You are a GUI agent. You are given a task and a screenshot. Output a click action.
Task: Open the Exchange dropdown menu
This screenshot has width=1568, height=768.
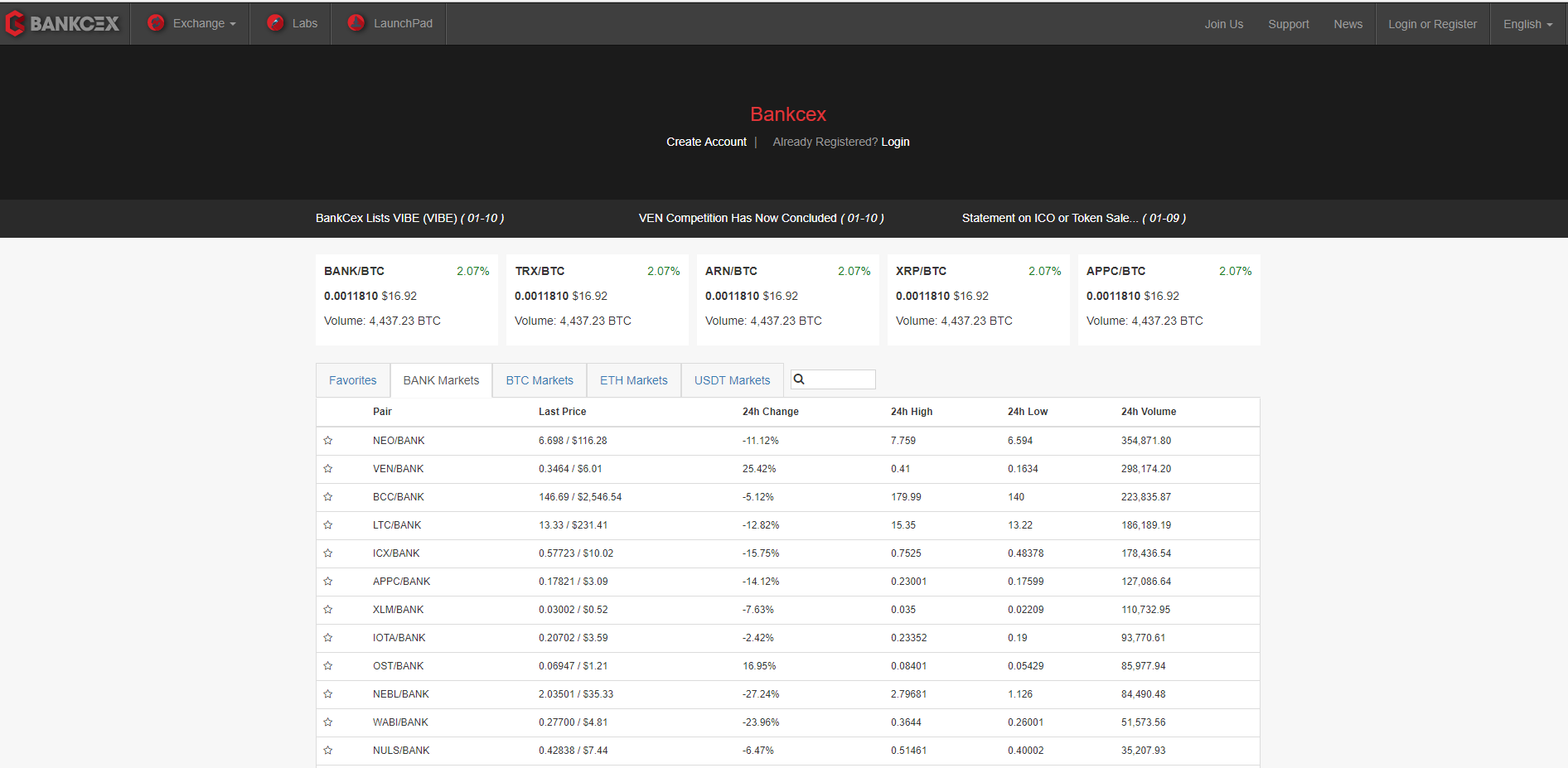(x=191, y=23)
